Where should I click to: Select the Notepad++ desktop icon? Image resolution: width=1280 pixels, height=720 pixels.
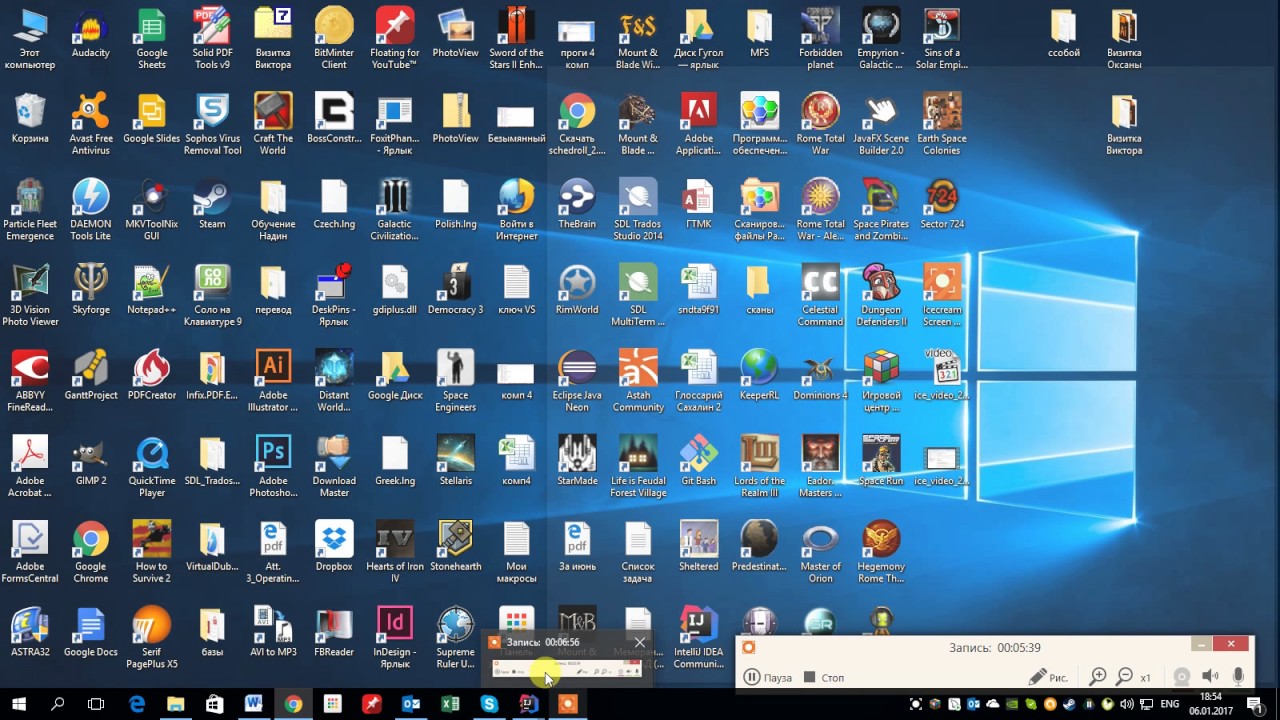[x=152, y=291]
